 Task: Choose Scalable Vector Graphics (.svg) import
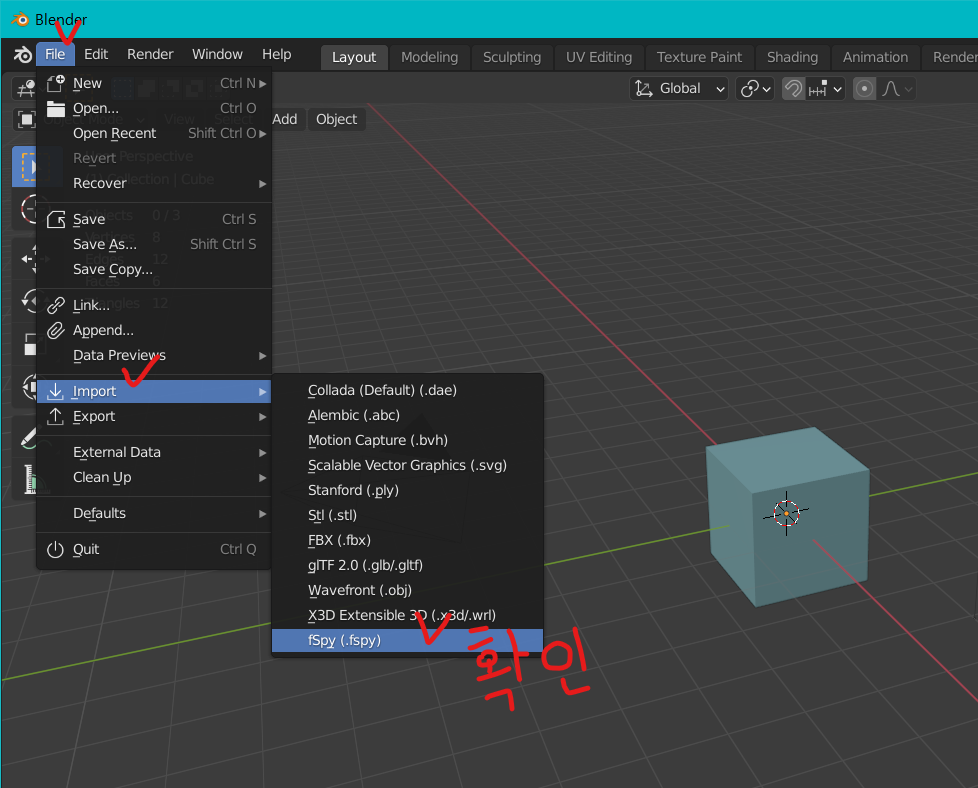tap(407, 465)
